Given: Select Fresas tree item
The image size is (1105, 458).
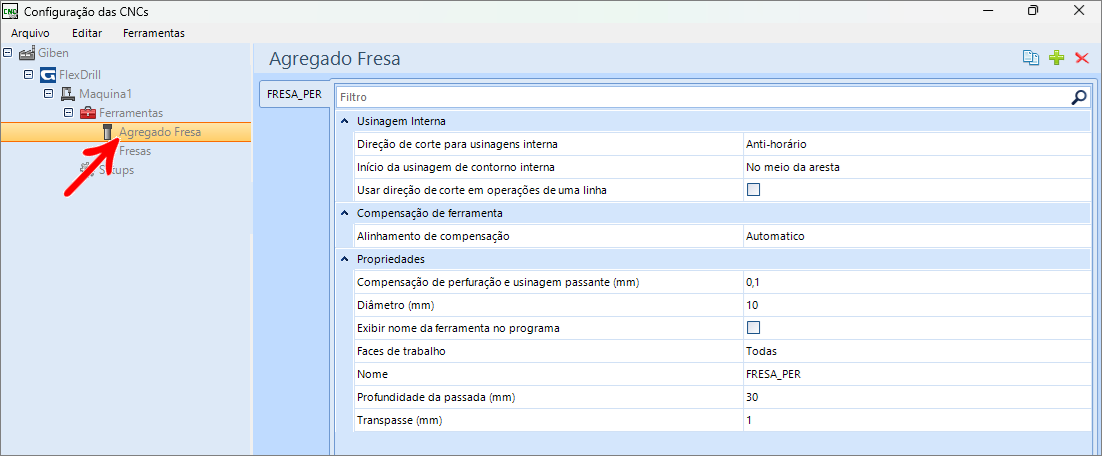Looking at the screenshot, I should pyautogui.click(x=135, y=151).
